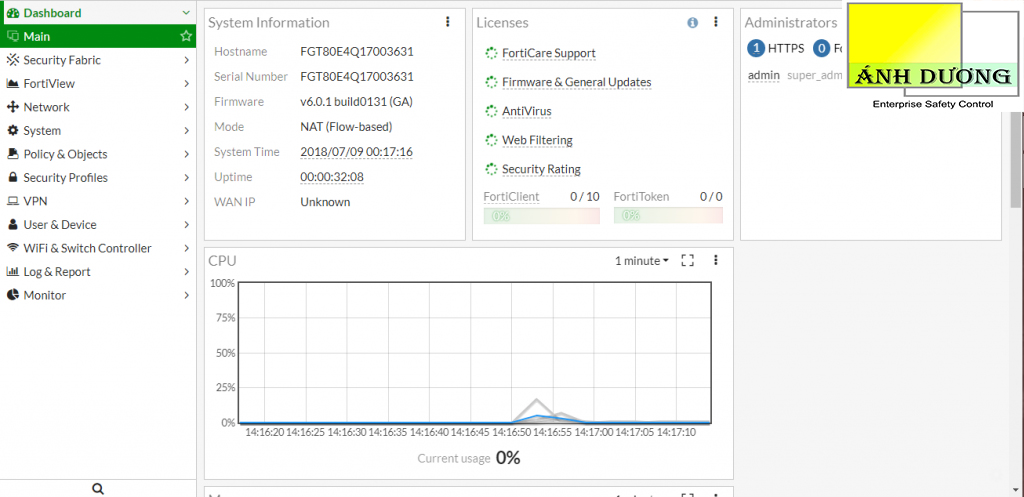Click the System gear icon
The width and height of the screenshot is (1024, 497).
pyautogui.click(x=12, y=131)
